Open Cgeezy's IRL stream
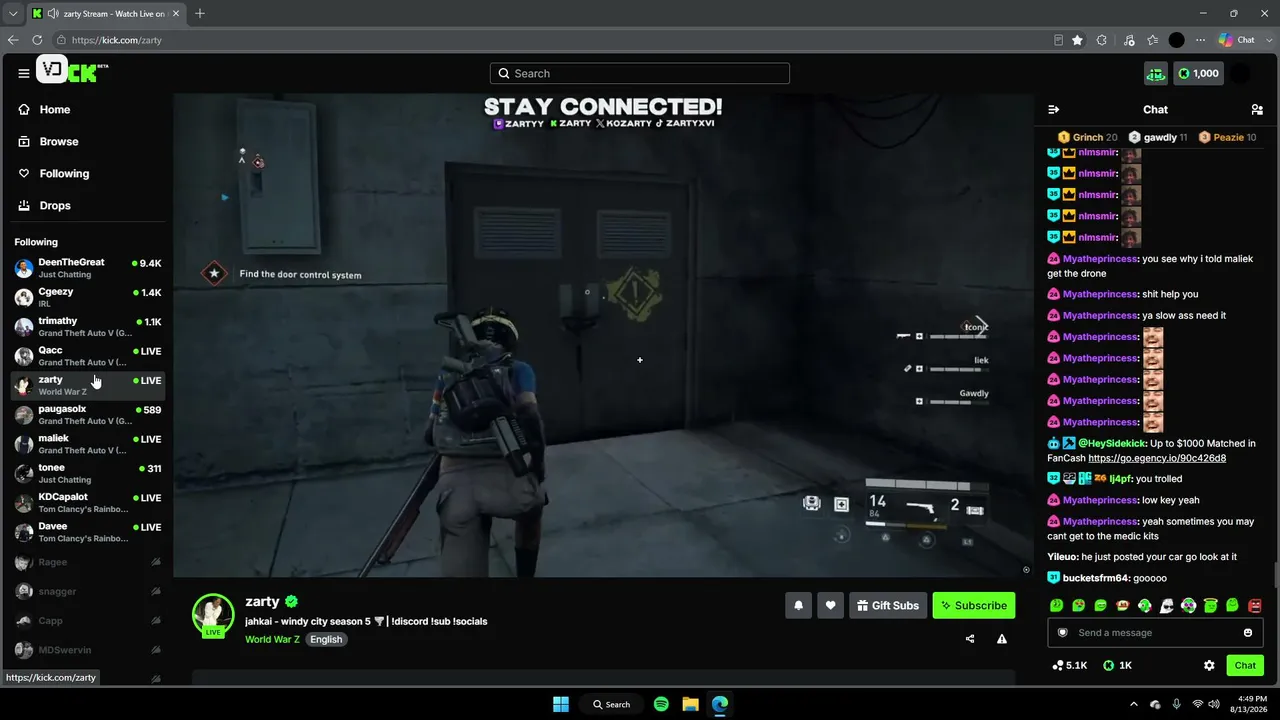The width and height of the screenshot is (1280, 720). point(88,297)
